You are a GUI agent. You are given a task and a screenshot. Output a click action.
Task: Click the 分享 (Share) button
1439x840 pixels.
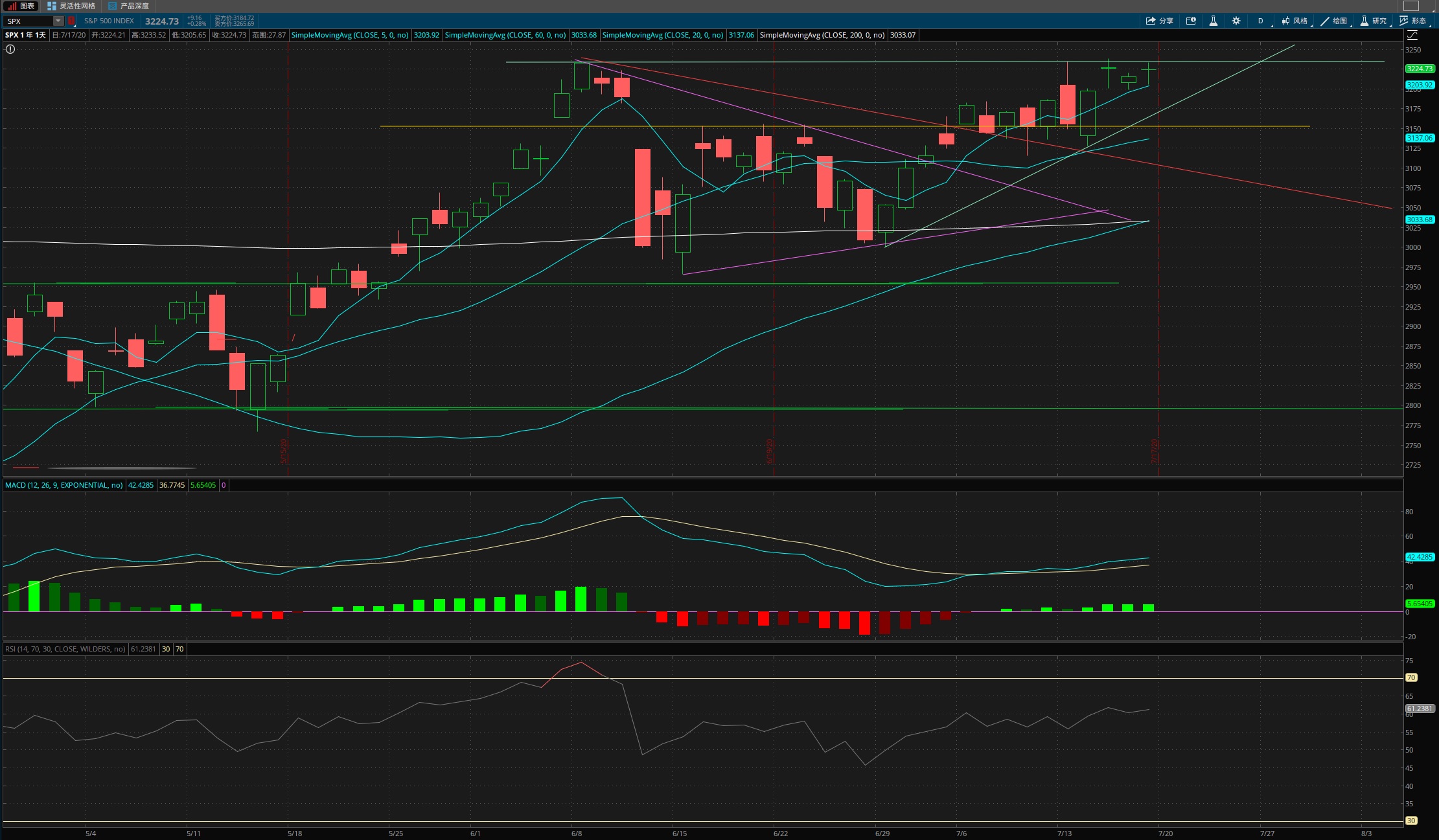[x=1160, y=21]
